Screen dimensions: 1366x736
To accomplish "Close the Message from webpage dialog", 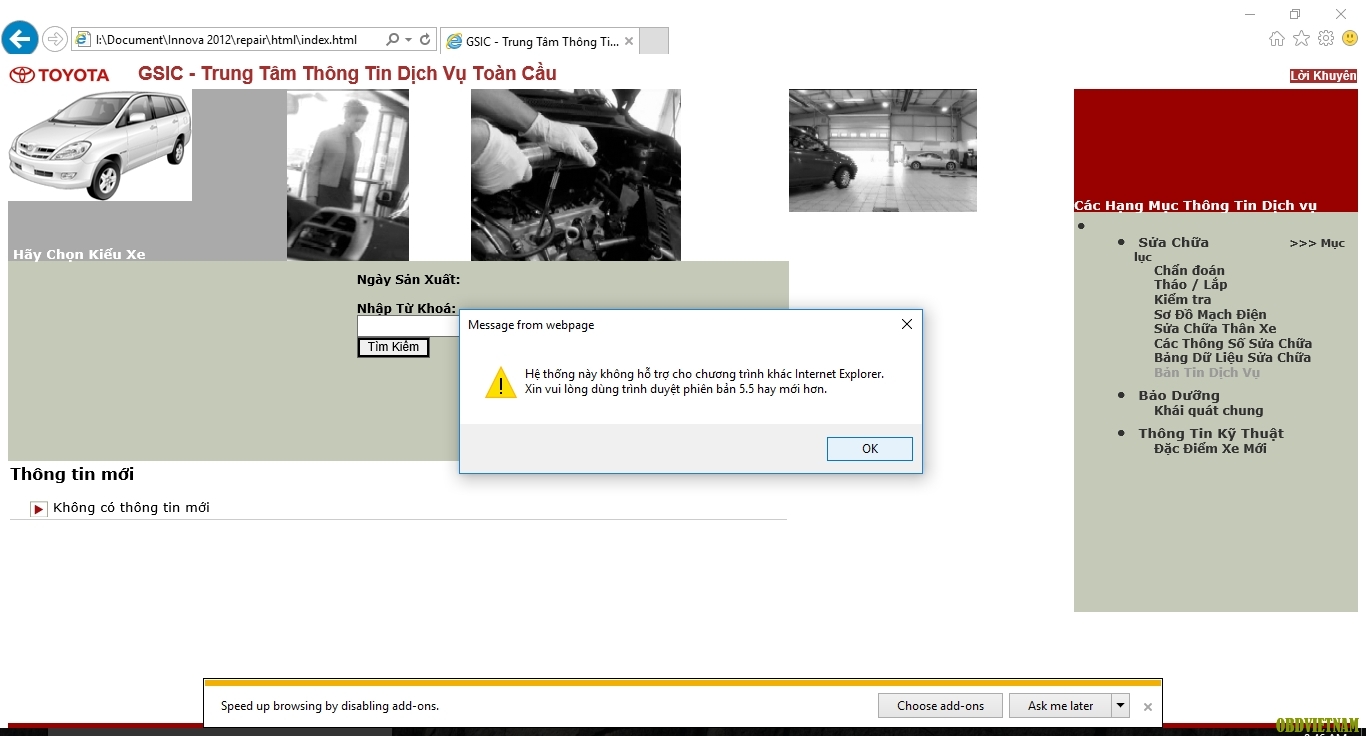I will (906, 324).
